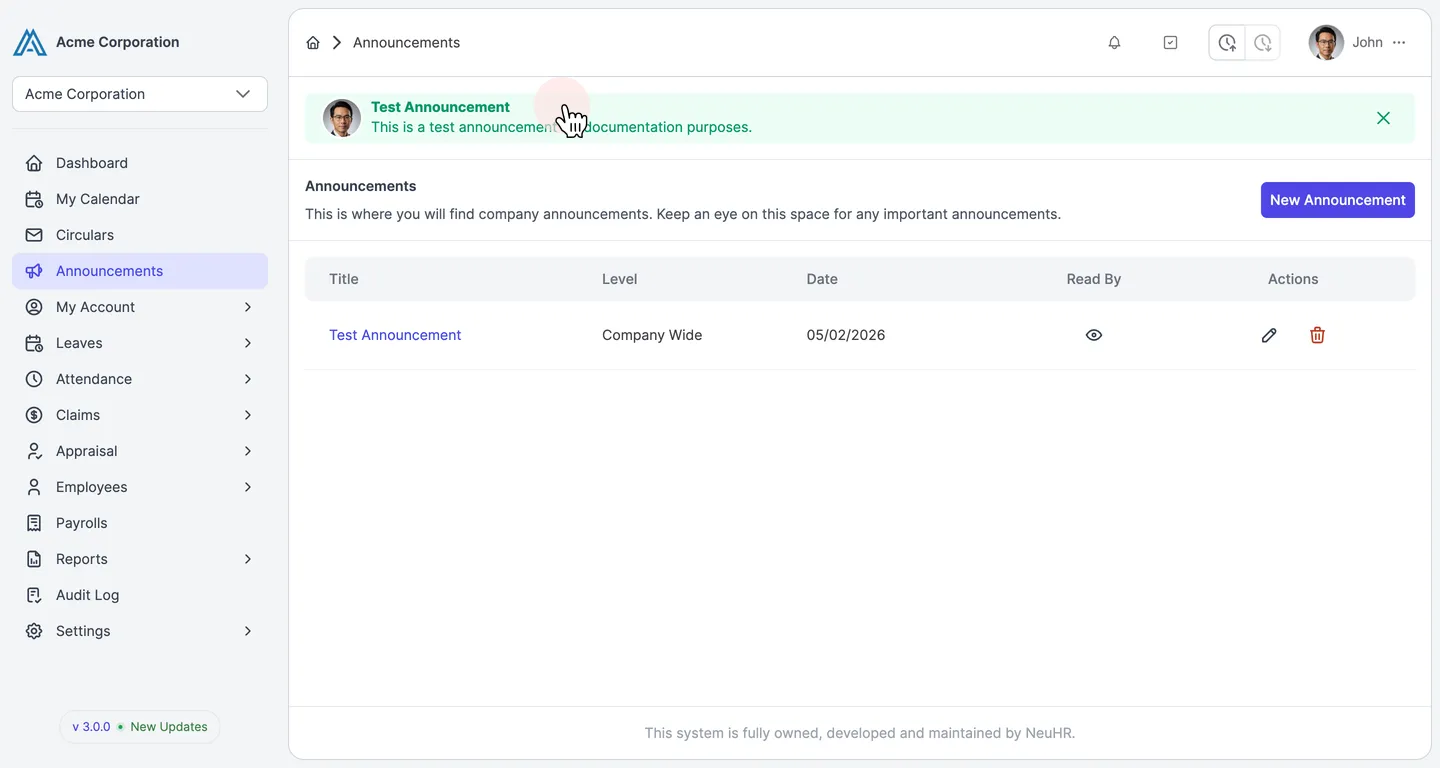Expand the Settings chevron
1440x768 pixels.
click(247, 631)
